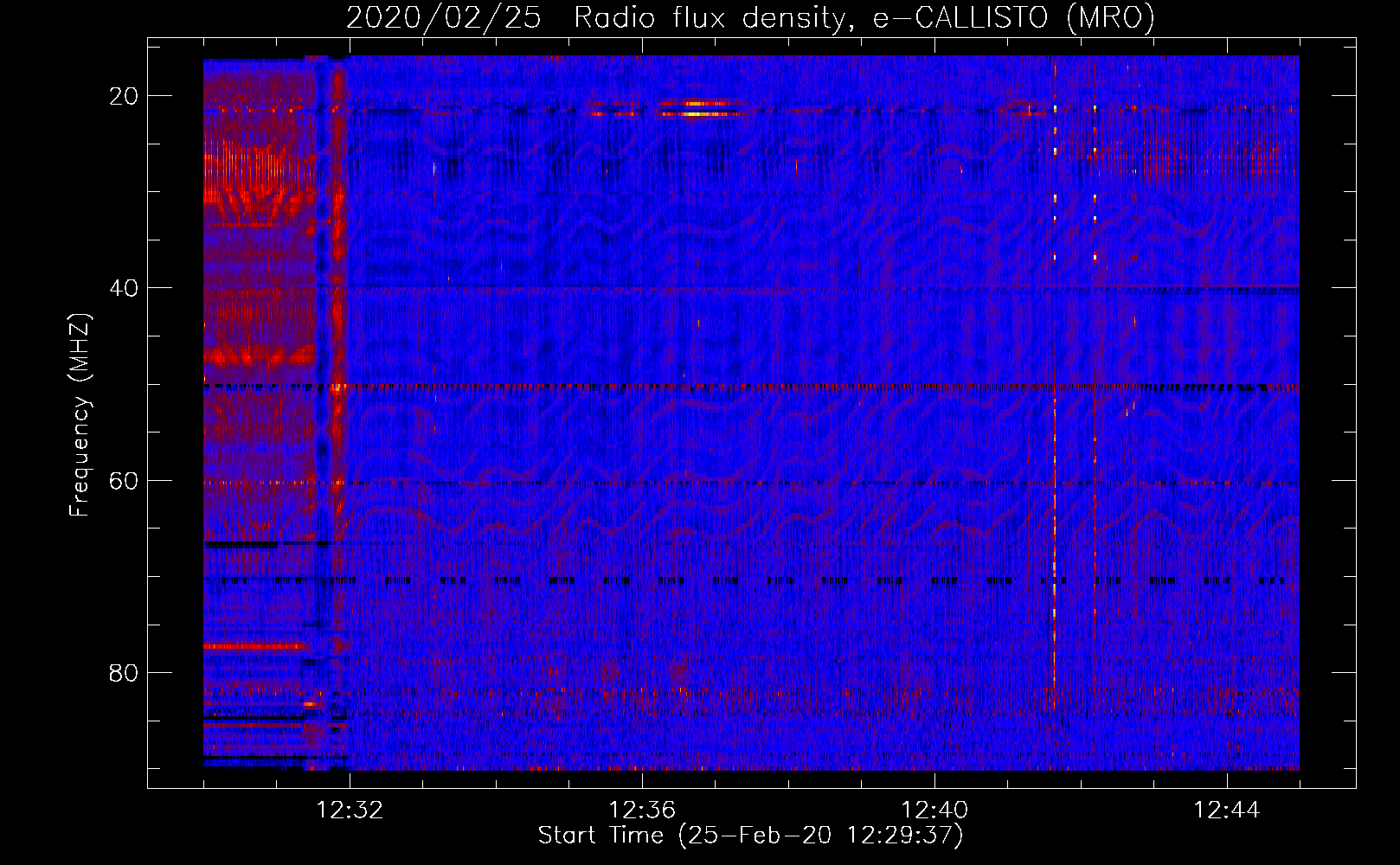Click the 40 MHz frequency tick label
Image resolution: width=1400 pixels, height=865 pixels.
[x=124, y=288]
